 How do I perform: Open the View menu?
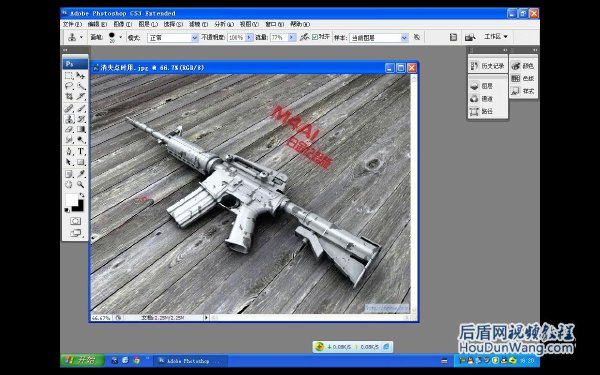pyautogui.click(x=249, y=24)
